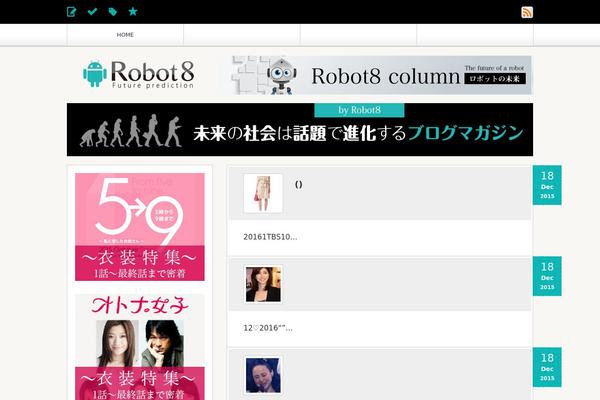Click the woman thumbnail in second post
This screenshot has height=400, width=600.
(x=263, y=284)
